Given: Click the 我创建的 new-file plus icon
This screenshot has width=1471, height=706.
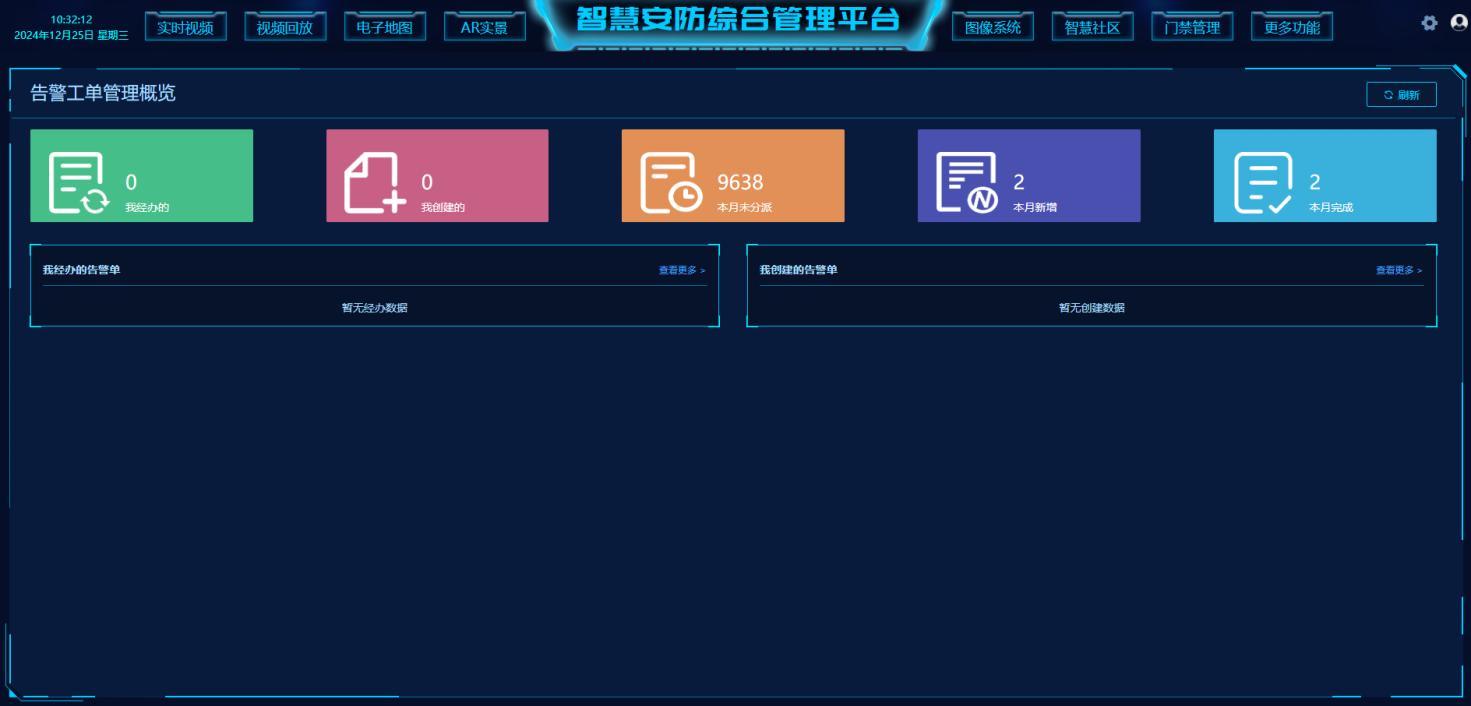Looking at the screenshot, I should point(375,183).
